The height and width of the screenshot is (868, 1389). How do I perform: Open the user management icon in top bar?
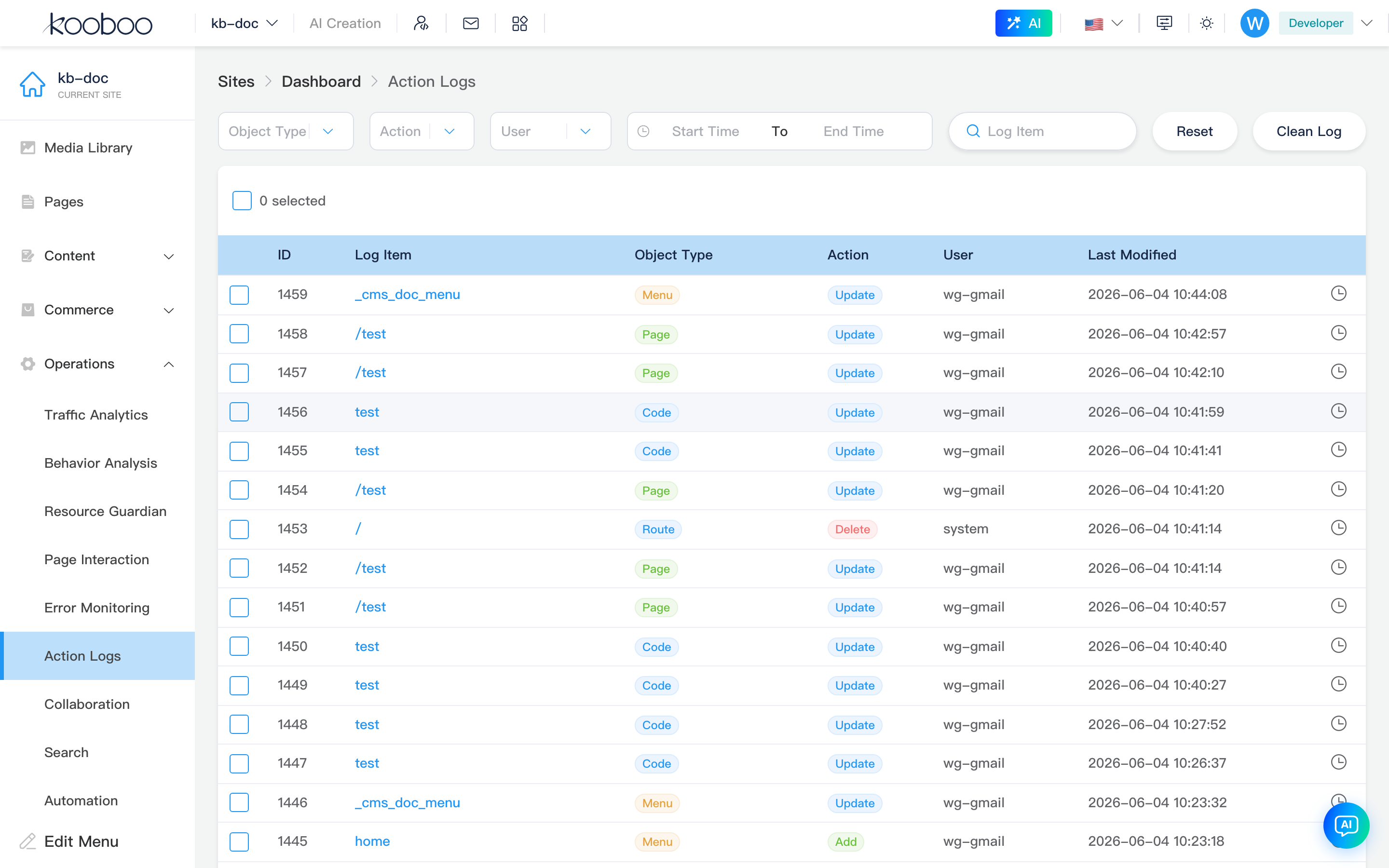click(x=422, y=23)
